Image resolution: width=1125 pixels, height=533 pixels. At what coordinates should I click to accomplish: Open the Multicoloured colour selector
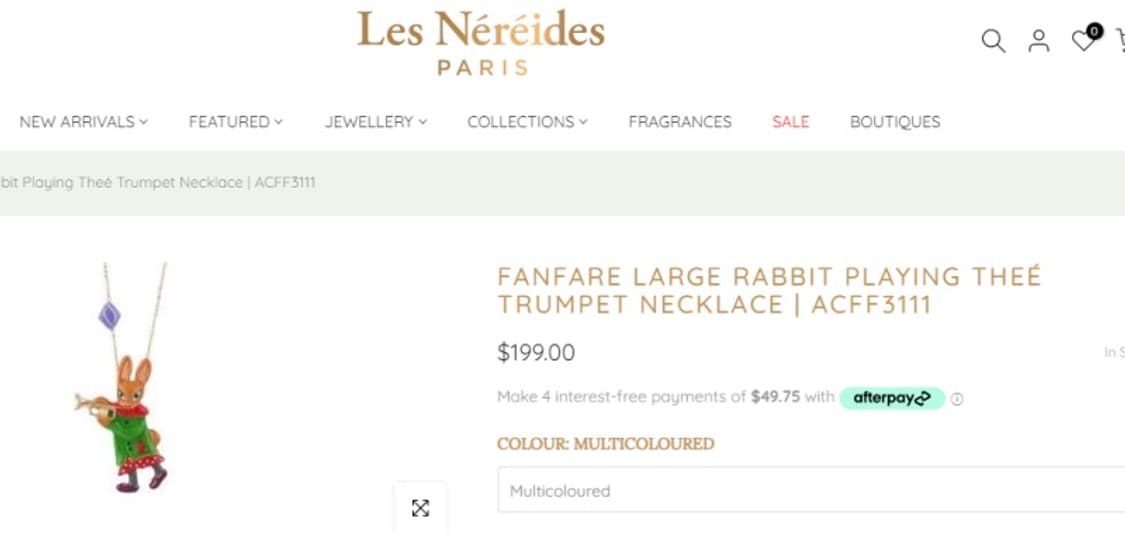[810, 491]
